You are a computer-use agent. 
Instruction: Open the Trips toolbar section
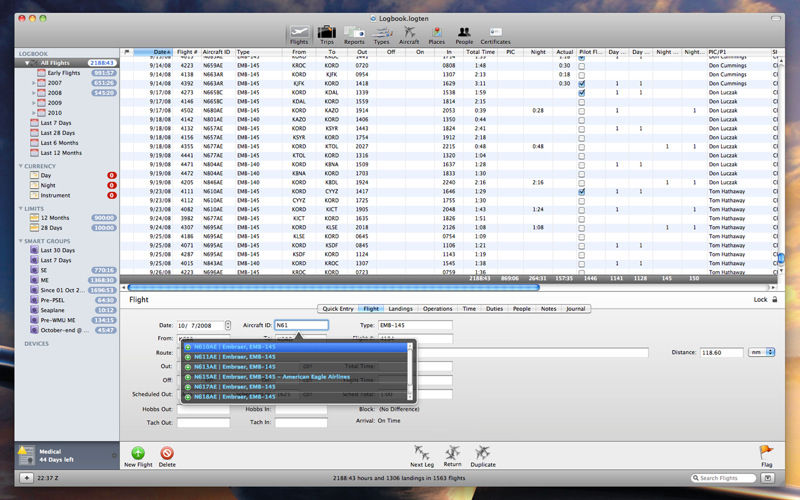tap(327, 35)
